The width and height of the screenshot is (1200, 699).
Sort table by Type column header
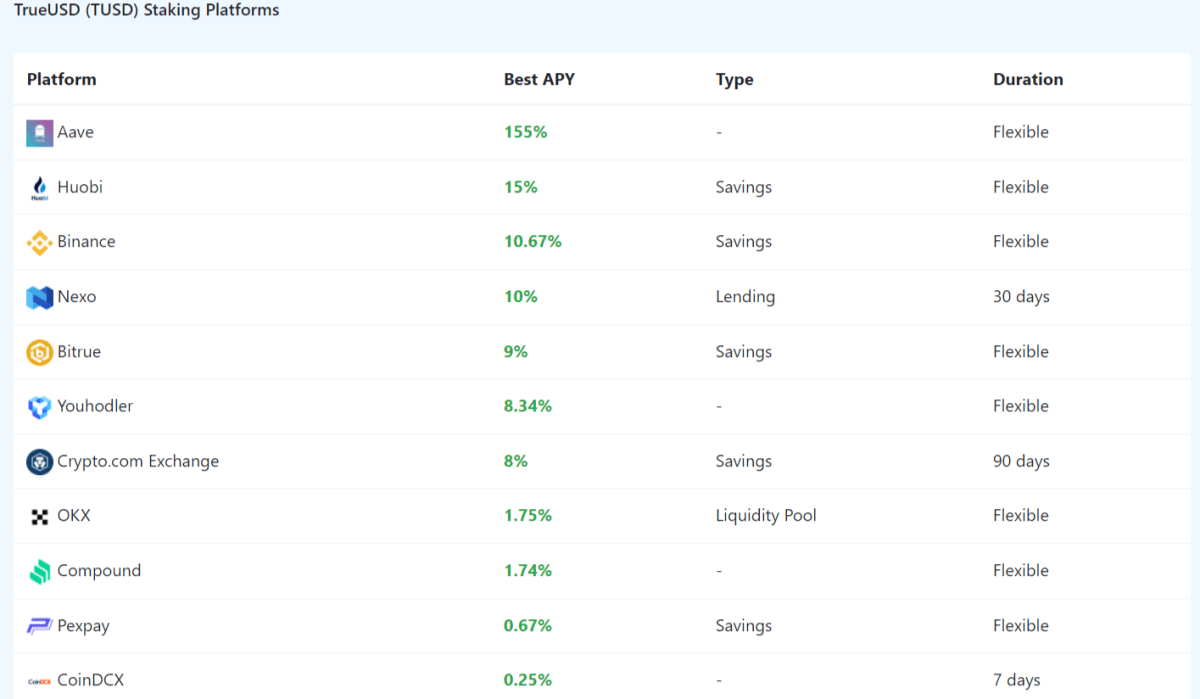point(735,80)
